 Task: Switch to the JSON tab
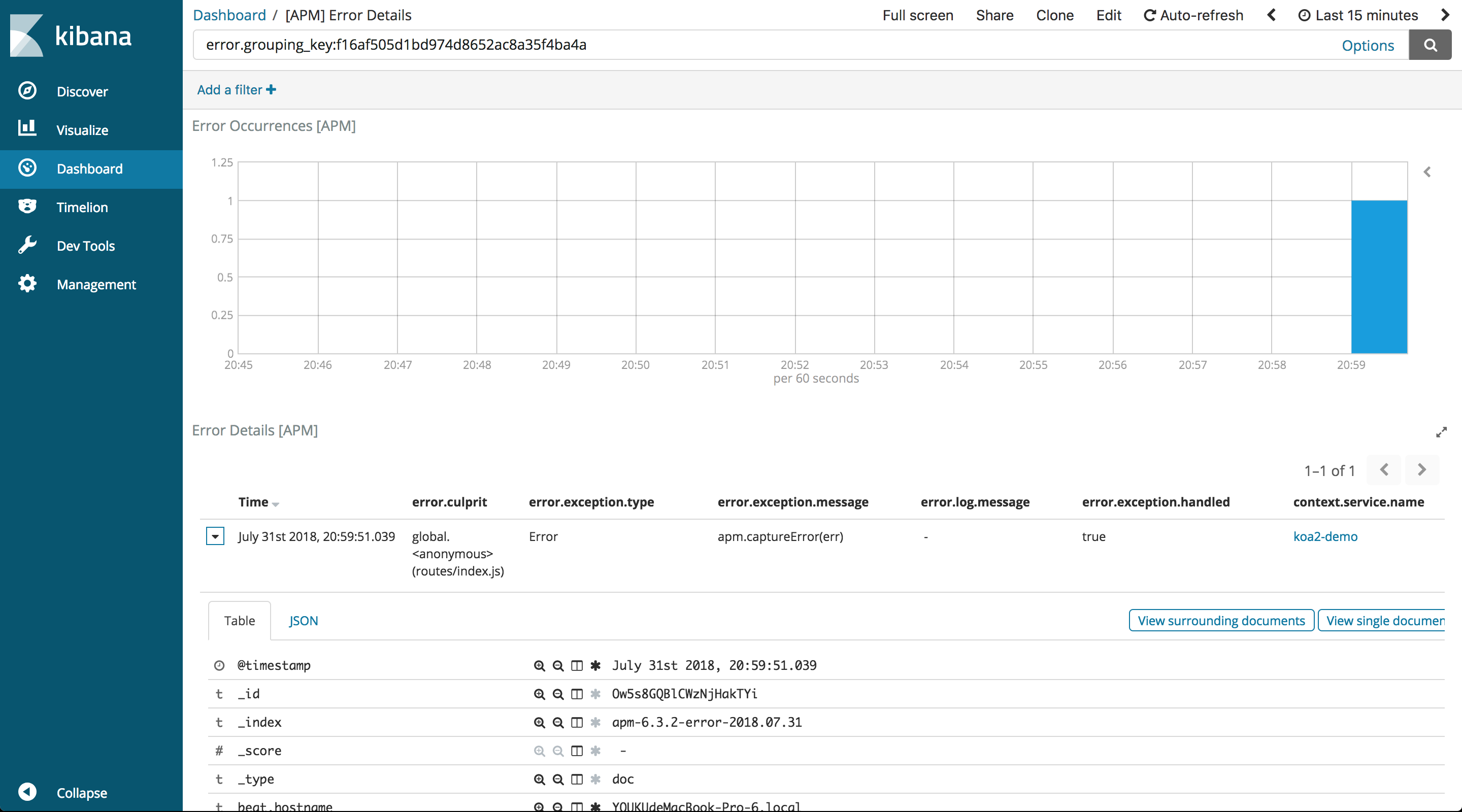303,621
